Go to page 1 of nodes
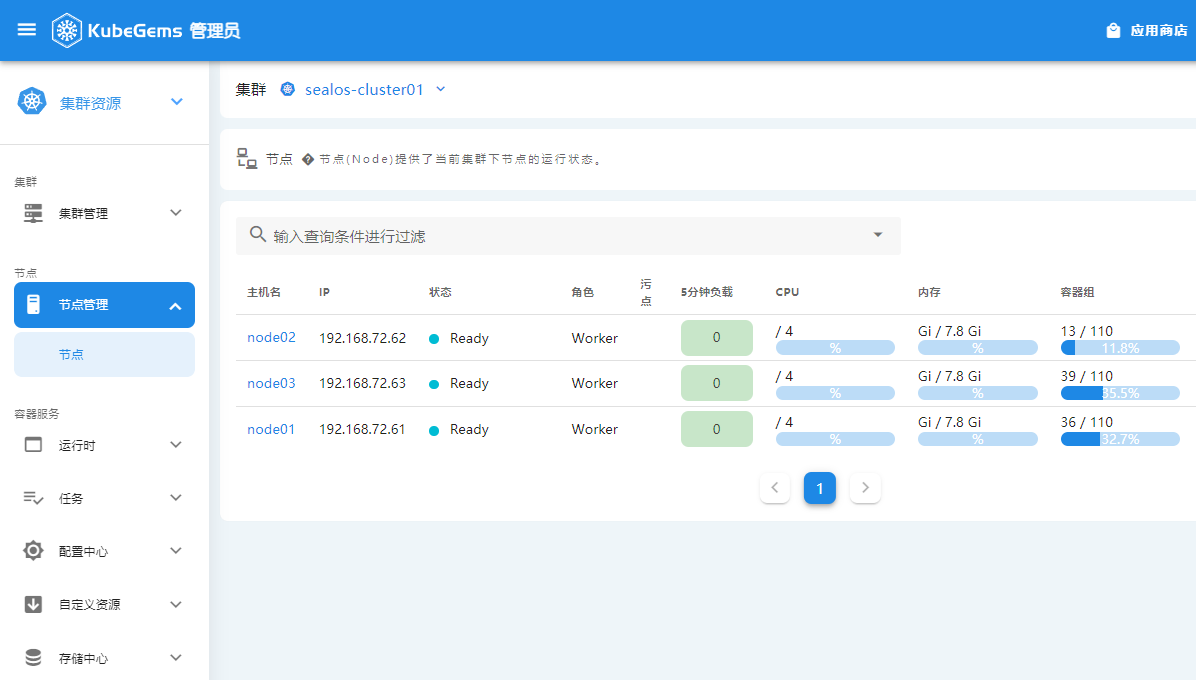 click(x=820, y=488)
